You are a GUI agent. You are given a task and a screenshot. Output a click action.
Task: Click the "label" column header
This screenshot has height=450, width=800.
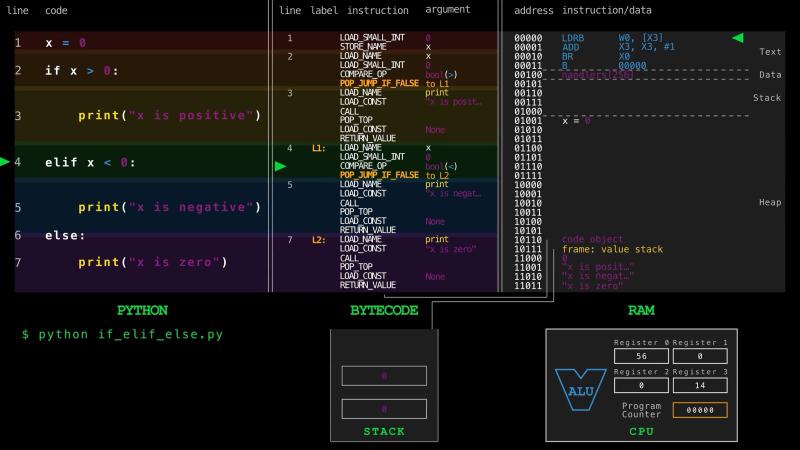324,10
